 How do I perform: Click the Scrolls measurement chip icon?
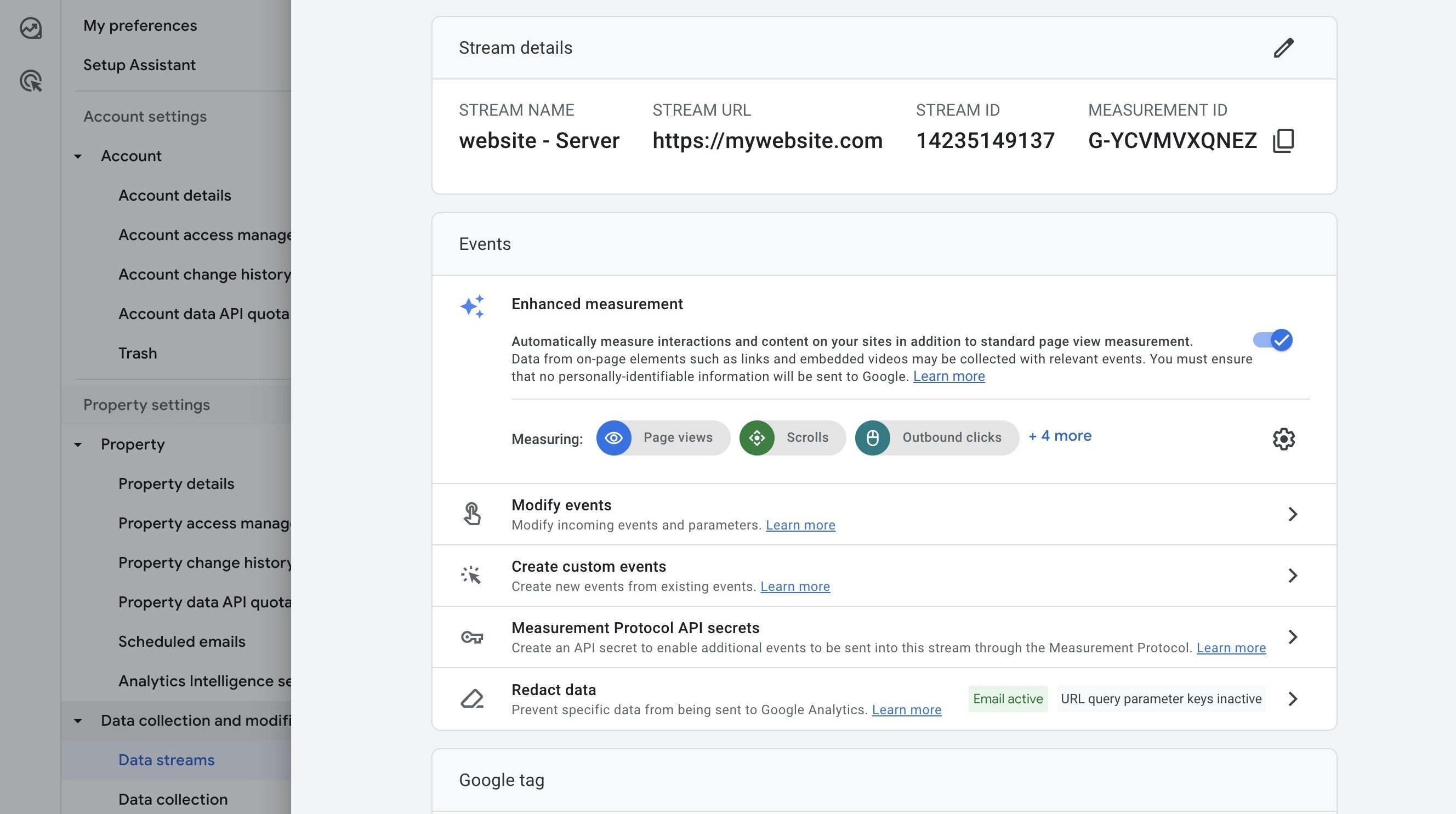coord(757,438)
